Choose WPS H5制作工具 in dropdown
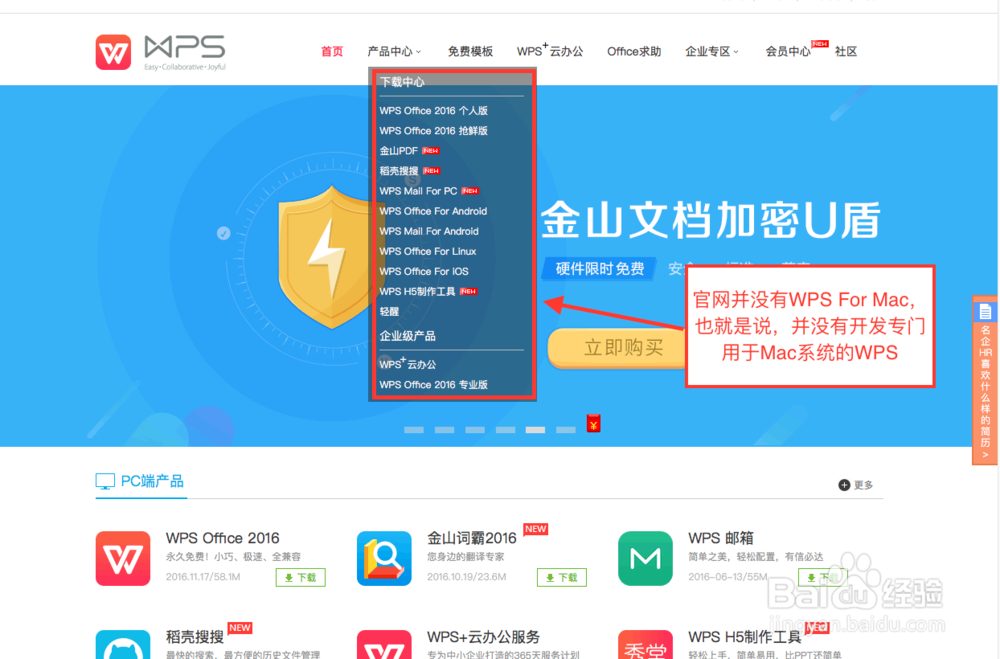This screenshot has width=1000, height=659. coord(417,292)
